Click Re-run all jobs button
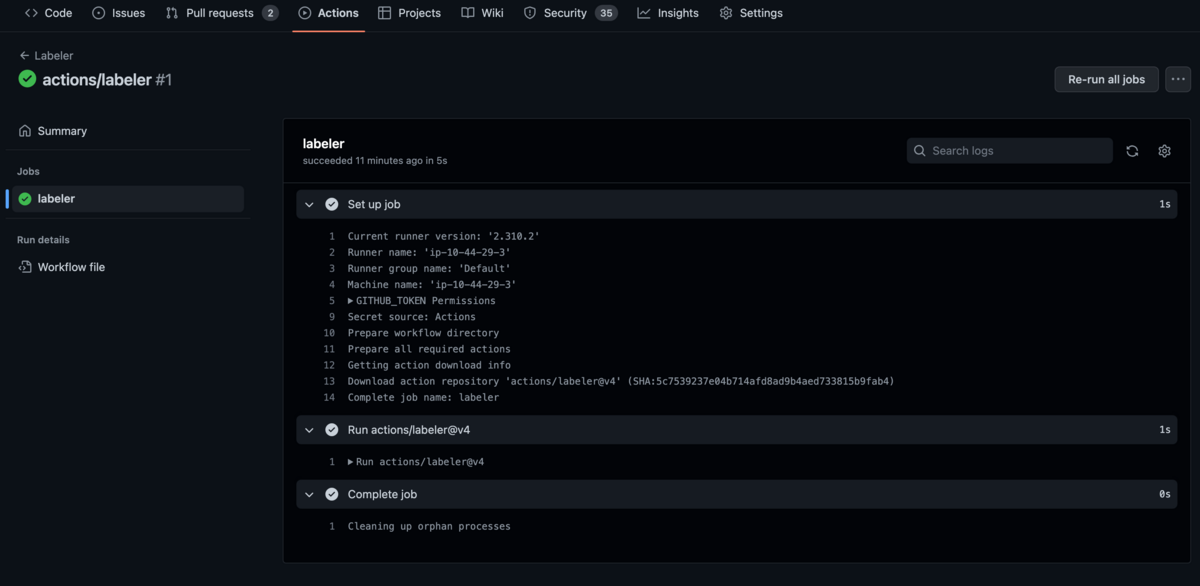The height and width of the screenshot is (586, 1200). coord(1106,79)
